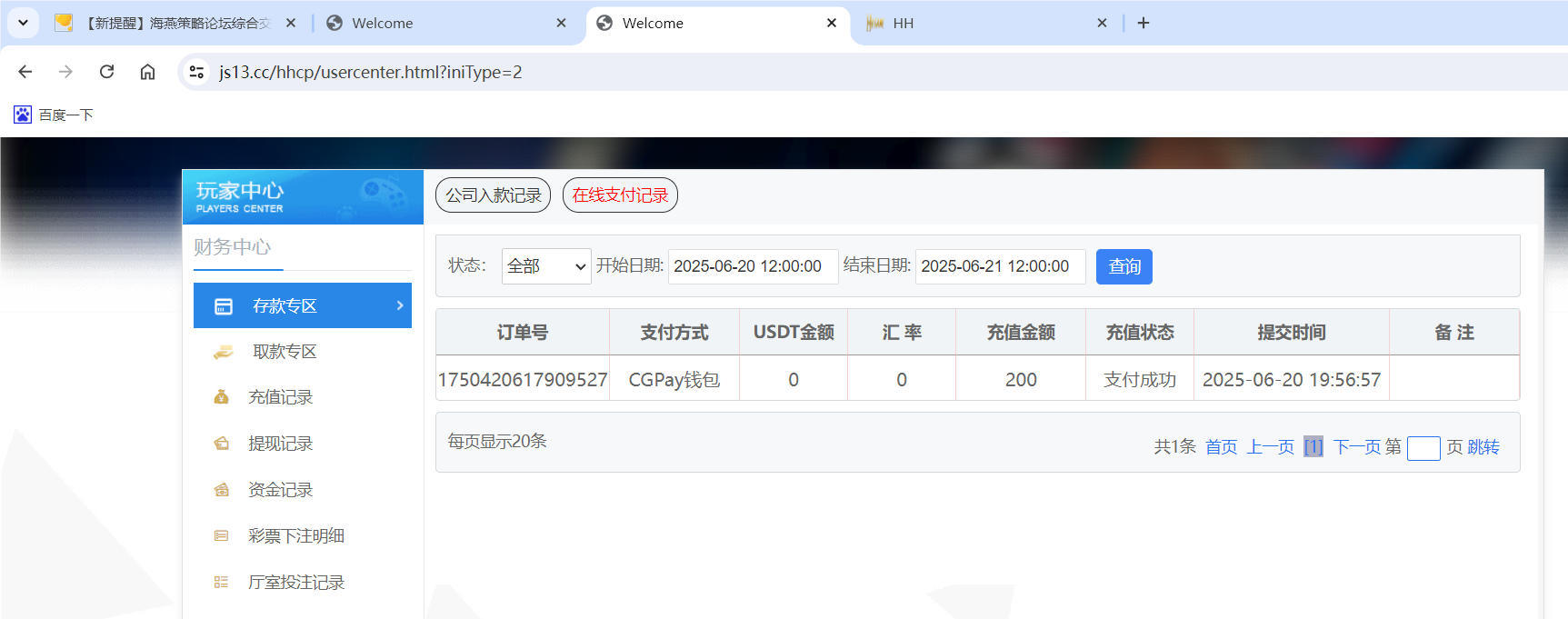The image size is (1568, 619).
Task: Click the 资金记录 icon
Action: (x=221, y=490)
